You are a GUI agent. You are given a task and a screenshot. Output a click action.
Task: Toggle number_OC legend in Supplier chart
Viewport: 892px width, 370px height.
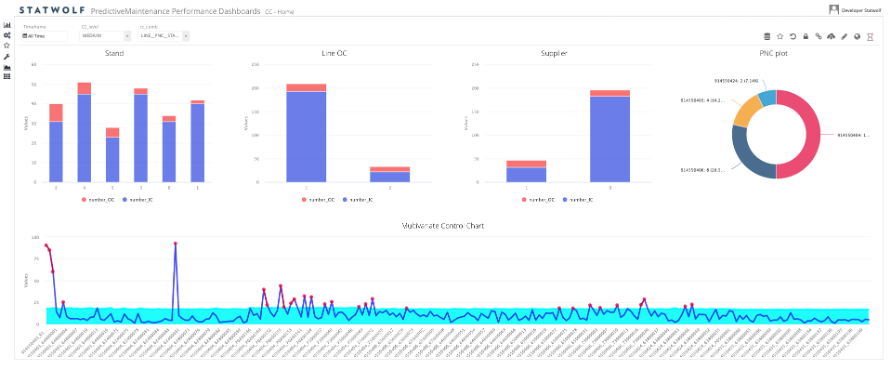[x=539, y=199]
